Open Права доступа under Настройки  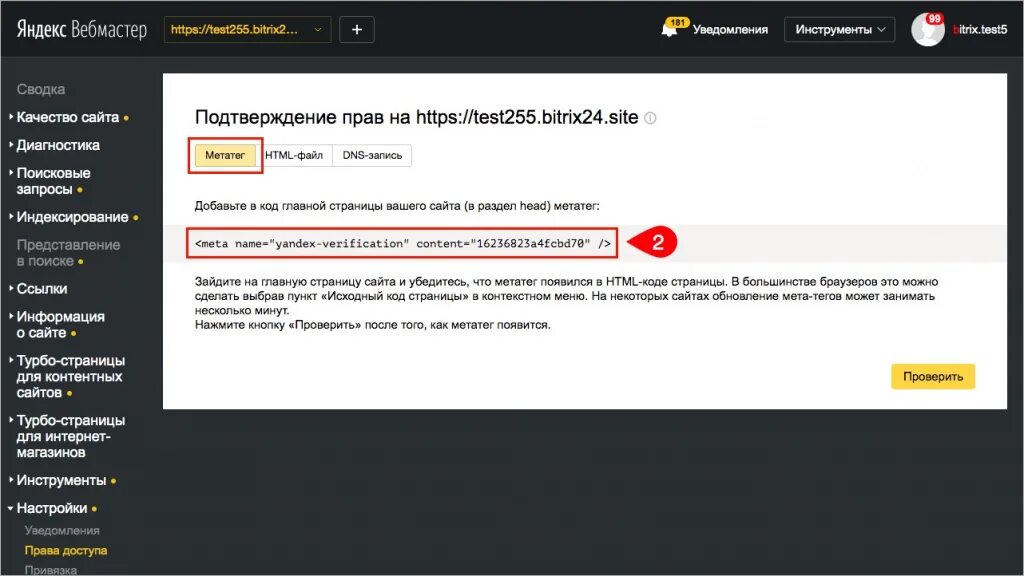(66, 551)
